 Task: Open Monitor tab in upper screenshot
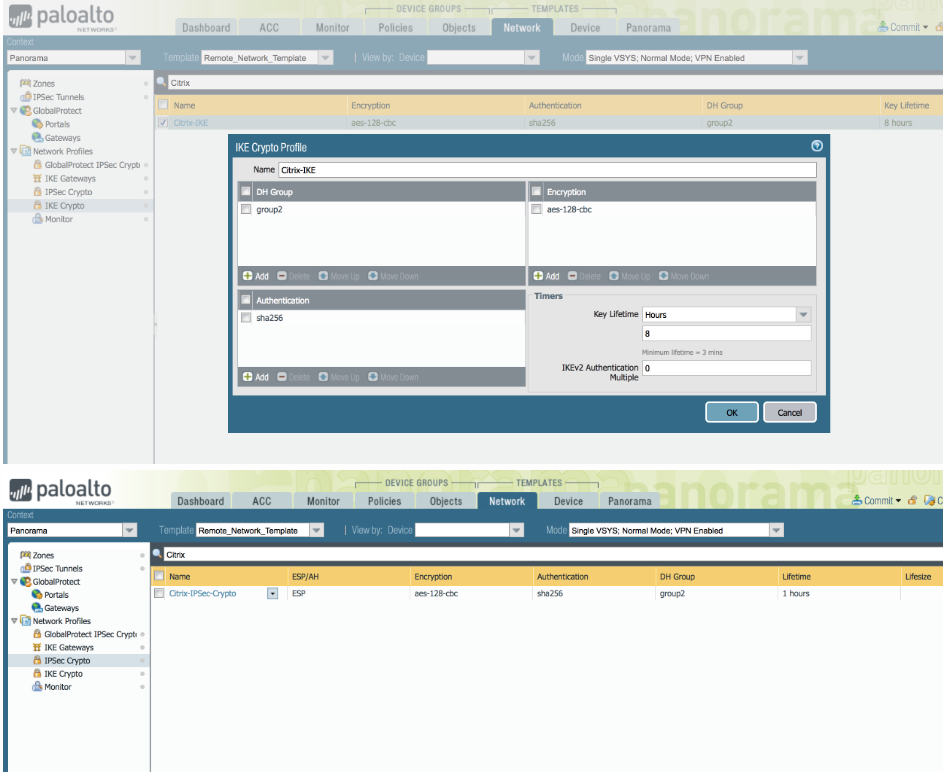[333, 28]
